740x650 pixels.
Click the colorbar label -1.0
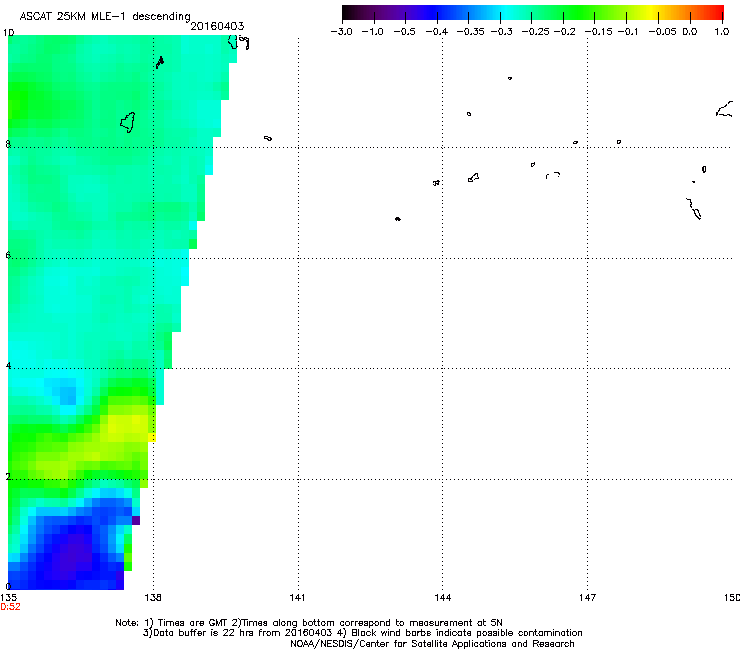372,32
